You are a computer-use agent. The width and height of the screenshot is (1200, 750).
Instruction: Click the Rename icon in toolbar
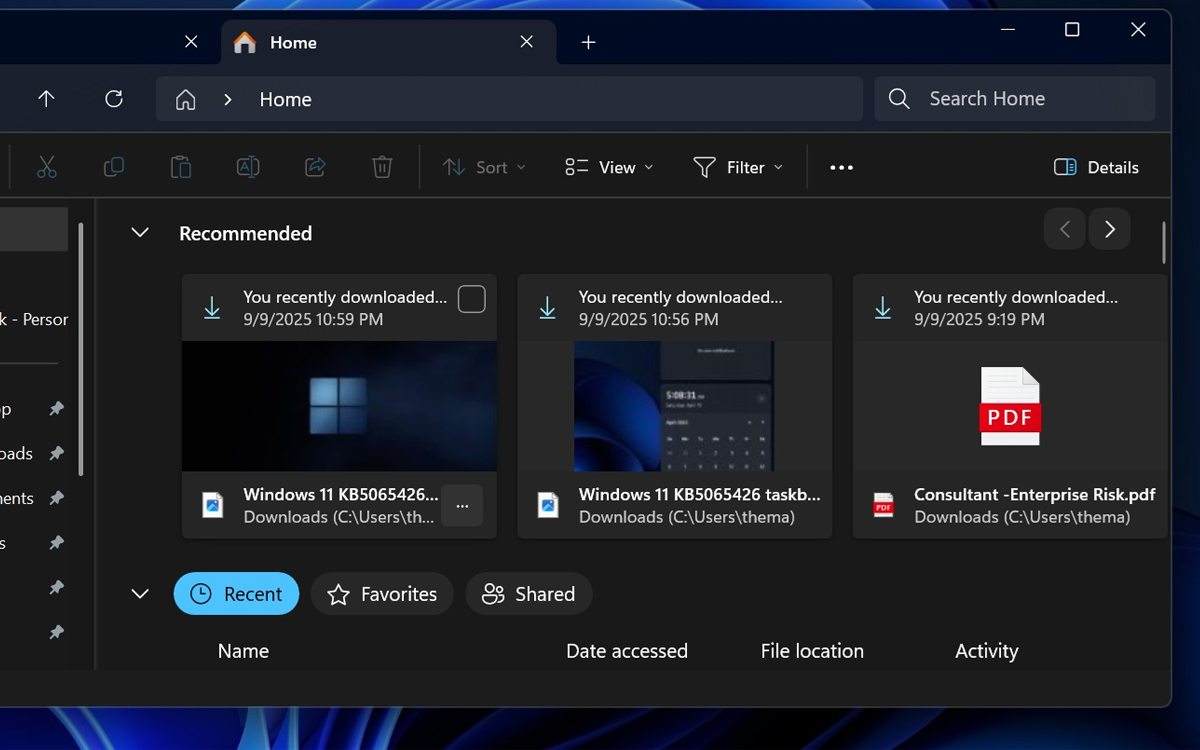[x=248, y=167]
